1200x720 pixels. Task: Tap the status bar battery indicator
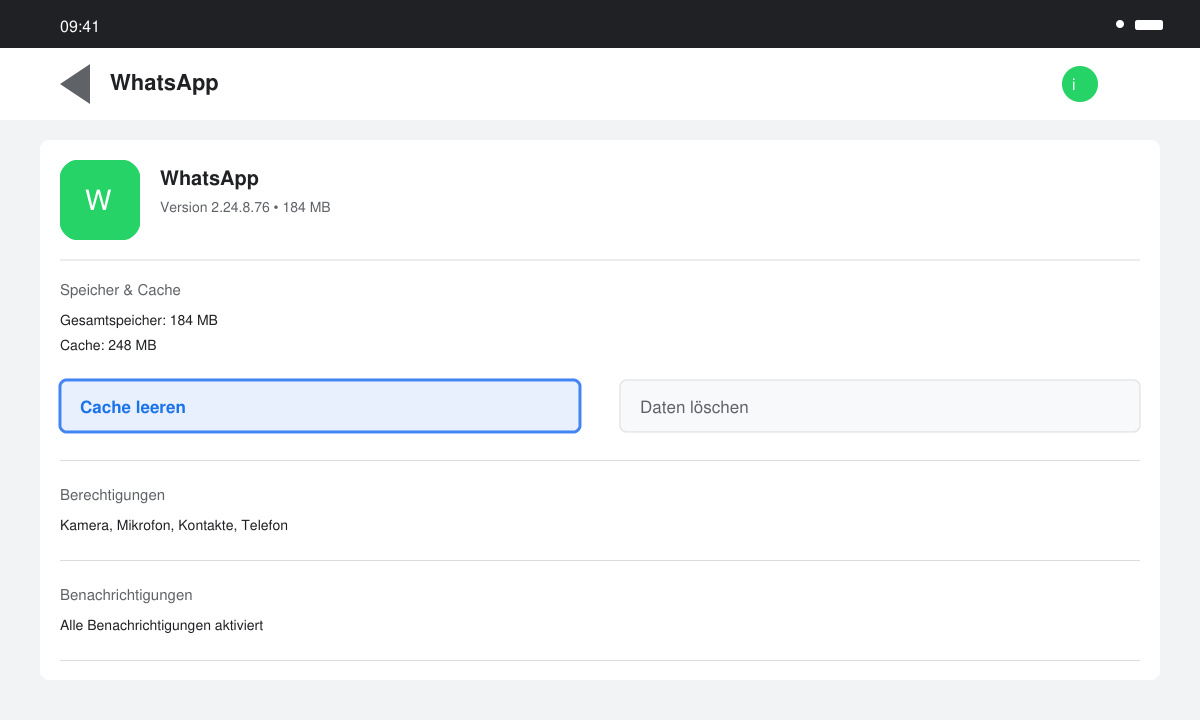(x=1149, y=24)
